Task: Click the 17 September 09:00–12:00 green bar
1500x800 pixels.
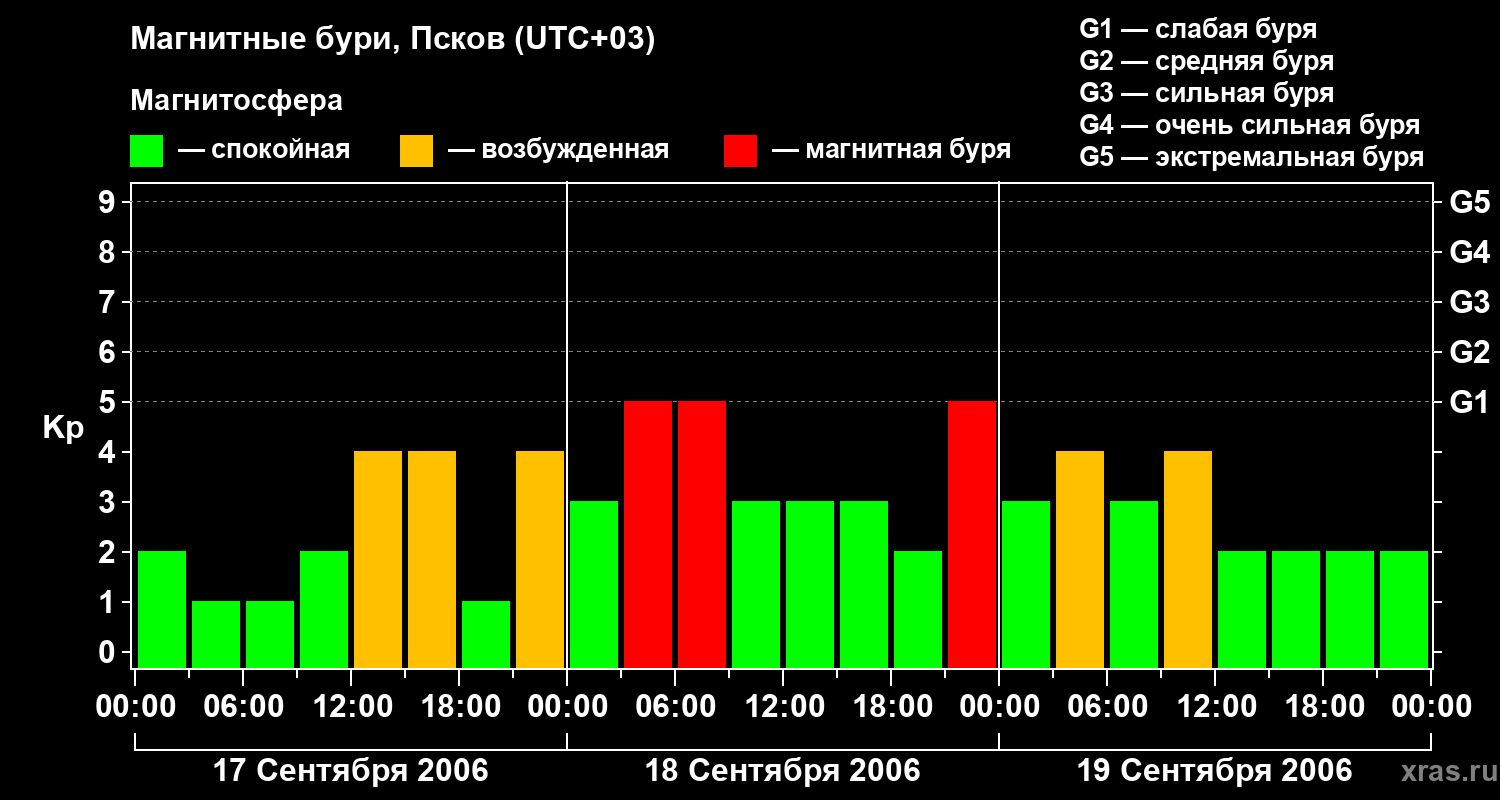Action: tap(324, 609)
